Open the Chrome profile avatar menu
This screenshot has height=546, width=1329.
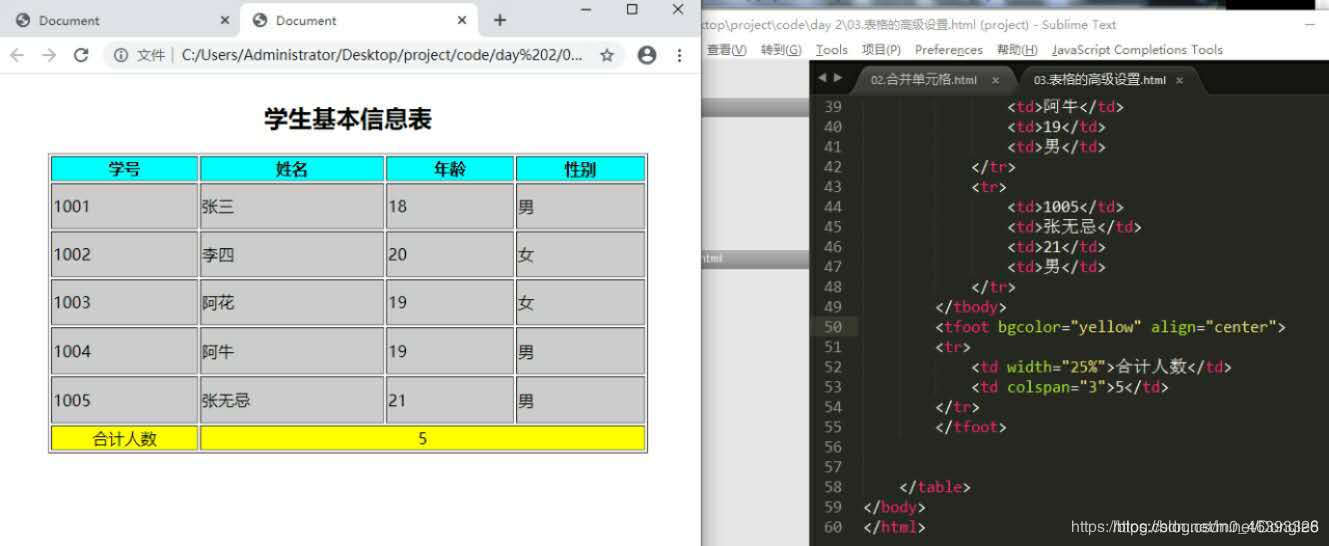point(647,56)
